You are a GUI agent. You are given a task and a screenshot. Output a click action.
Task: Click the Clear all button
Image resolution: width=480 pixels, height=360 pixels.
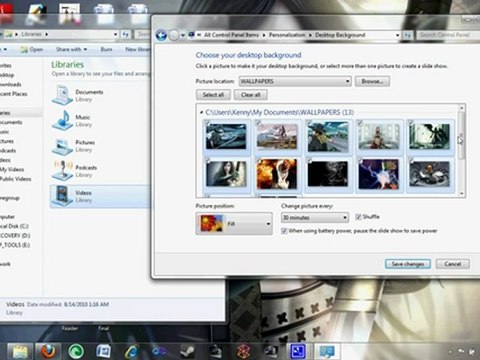pyautogui.click(x=251, y=95)
